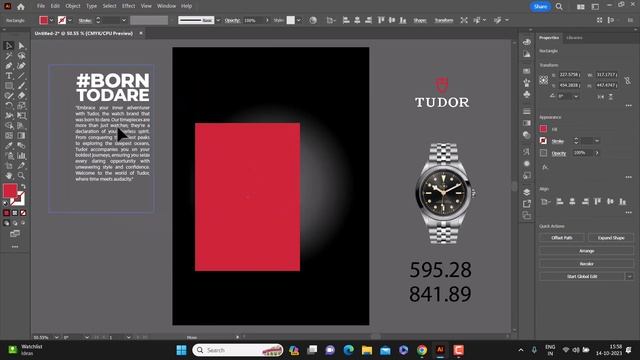
Task: Set fill to Gradient mode
Action: 15,213
